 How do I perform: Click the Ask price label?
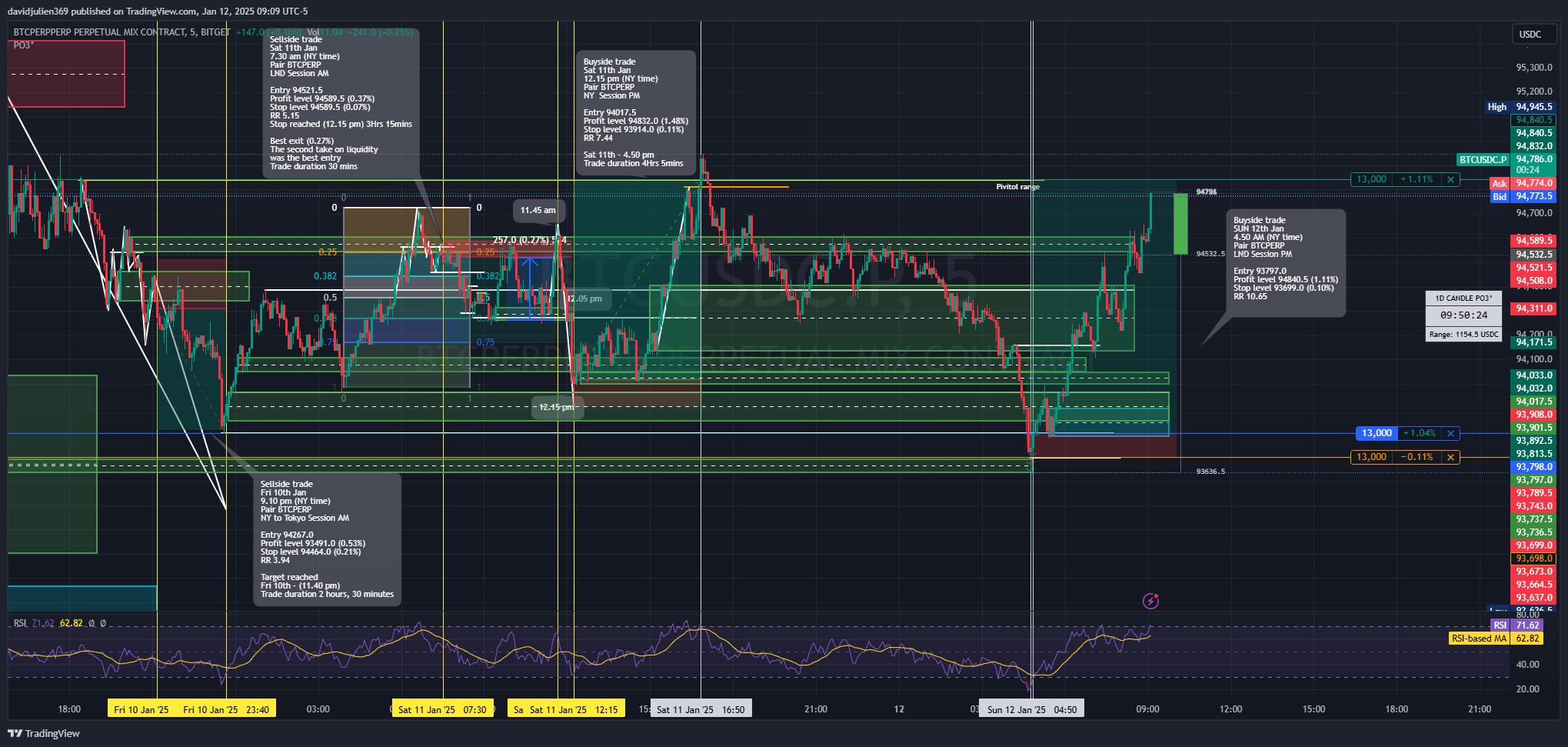point(1500,184)
